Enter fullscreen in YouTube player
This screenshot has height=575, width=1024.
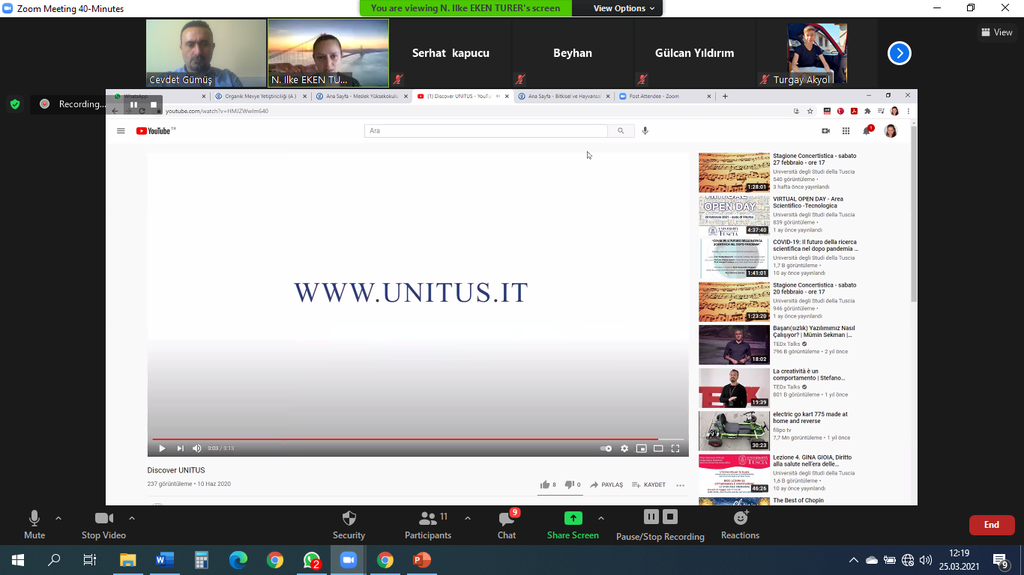click(675, 448)
